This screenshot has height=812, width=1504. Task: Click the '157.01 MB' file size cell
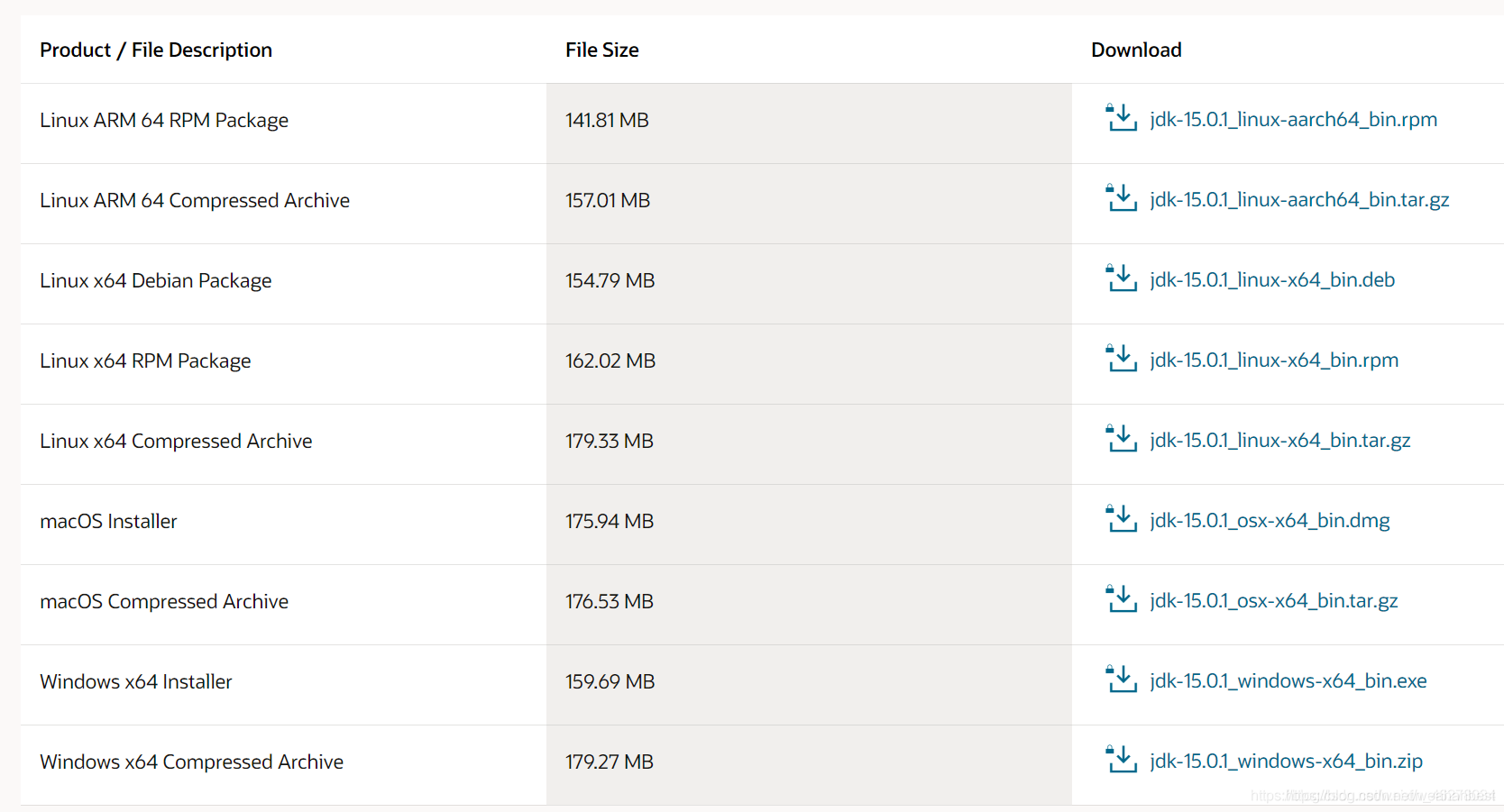click(x=809, y=204)
